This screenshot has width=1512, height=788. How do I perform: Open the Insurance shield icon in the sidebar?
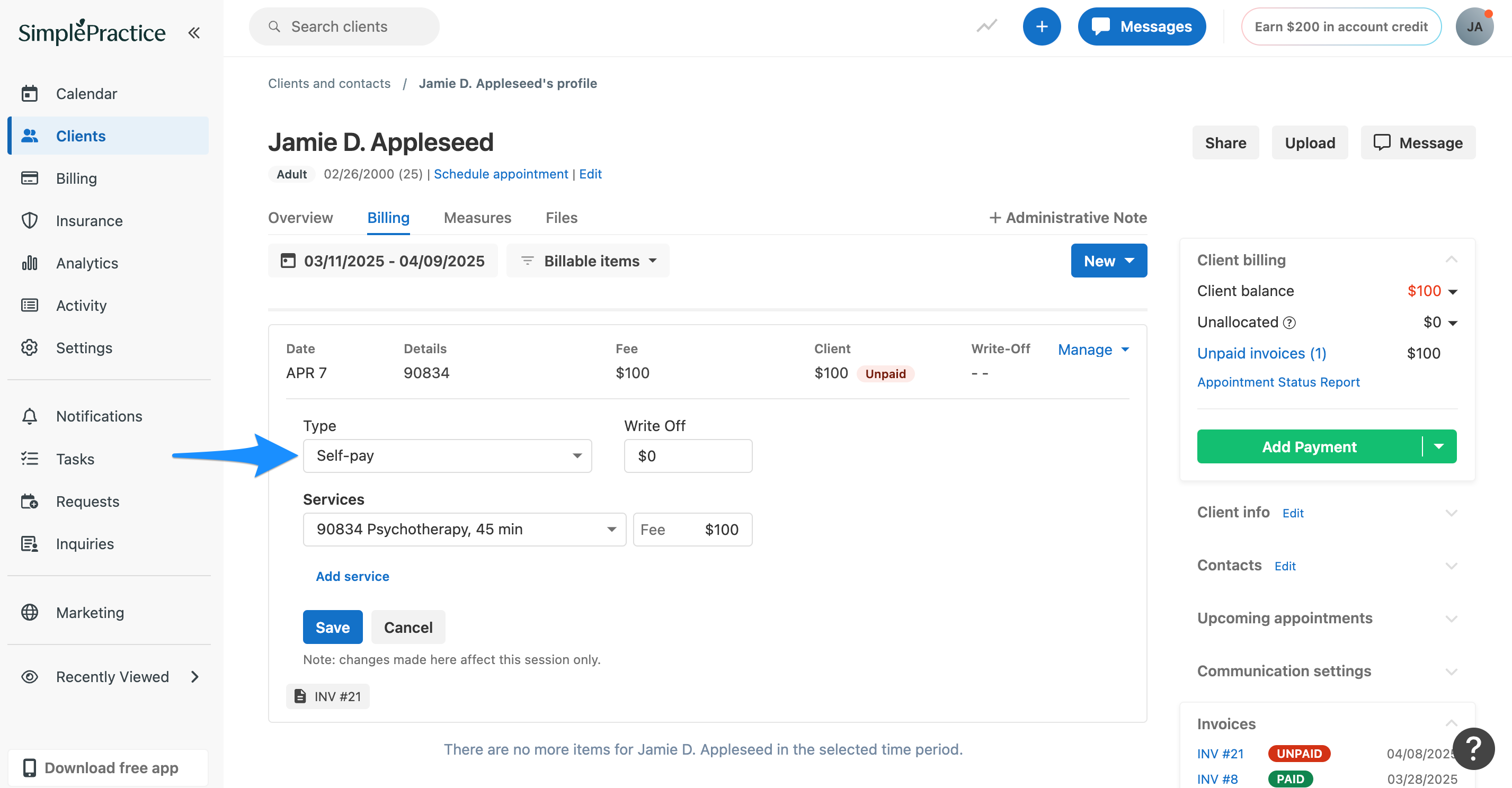coord(29,221)
